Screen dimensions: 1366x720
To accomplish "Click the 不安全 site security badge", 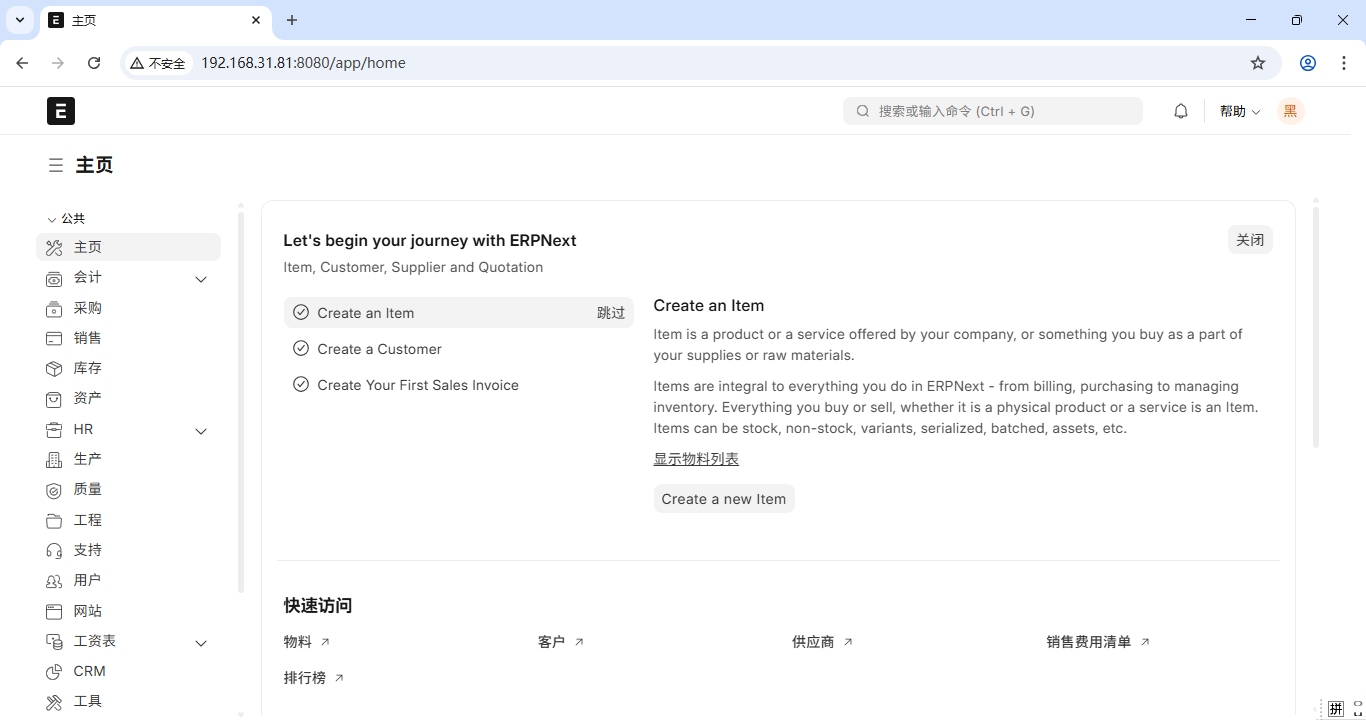I will (158, 63).
